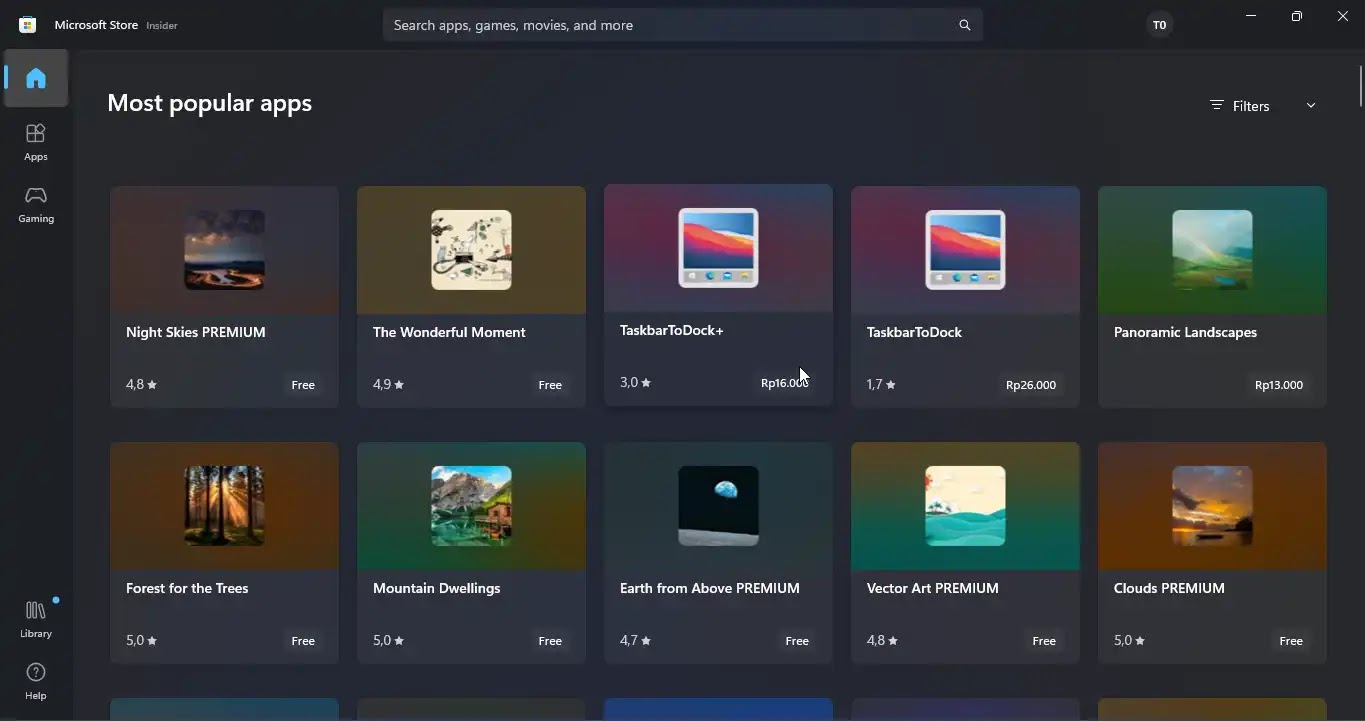The height and width of the screenshot is (721, 1365).
Task: Click the Mountain Dwellings app icon
Action: point(471,505)
